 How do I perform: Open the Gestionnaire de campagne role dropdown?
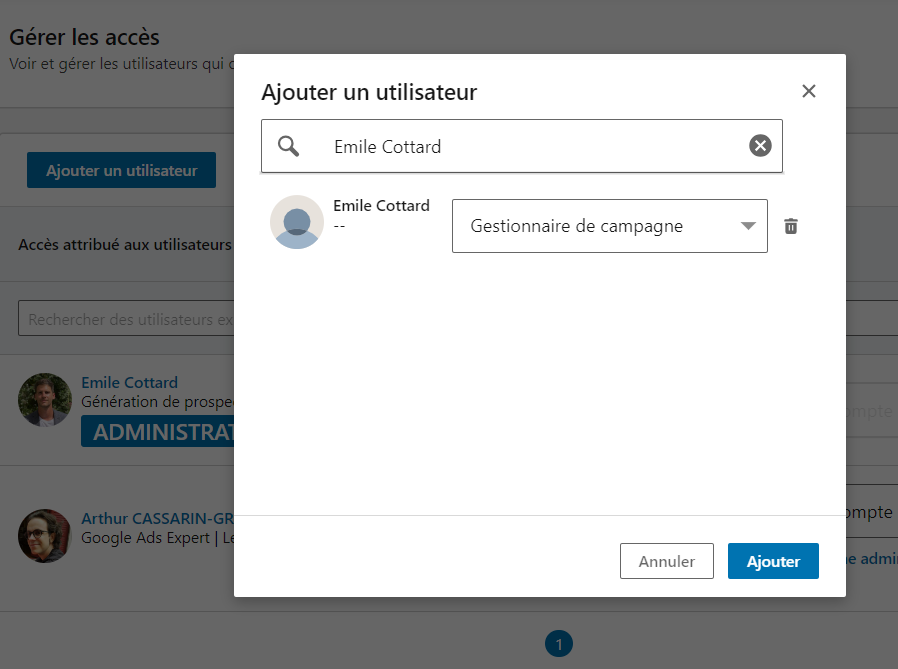coord(600,226)
